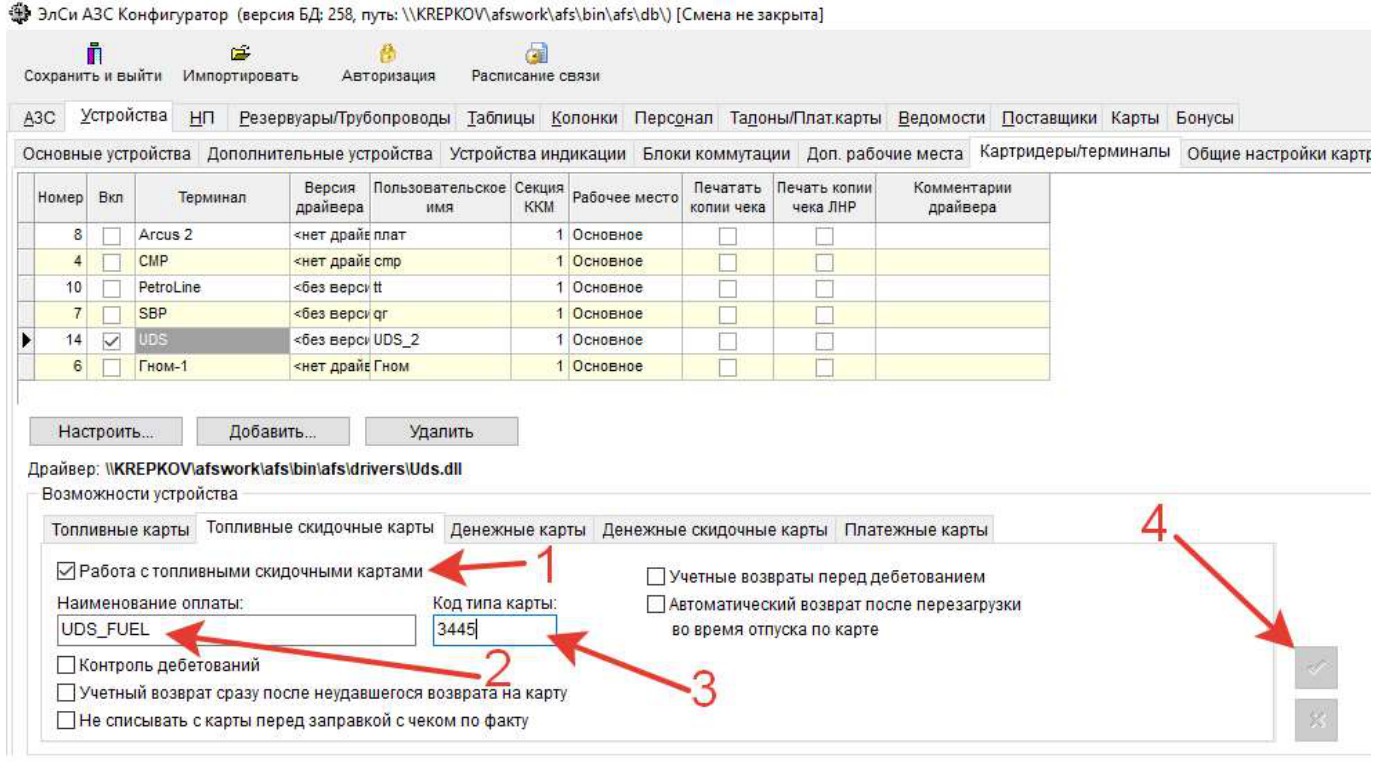Toggle Печать копии чека ЛНР for CMP
Screen dimensions: 1374x768
click(x=824, y=262)
